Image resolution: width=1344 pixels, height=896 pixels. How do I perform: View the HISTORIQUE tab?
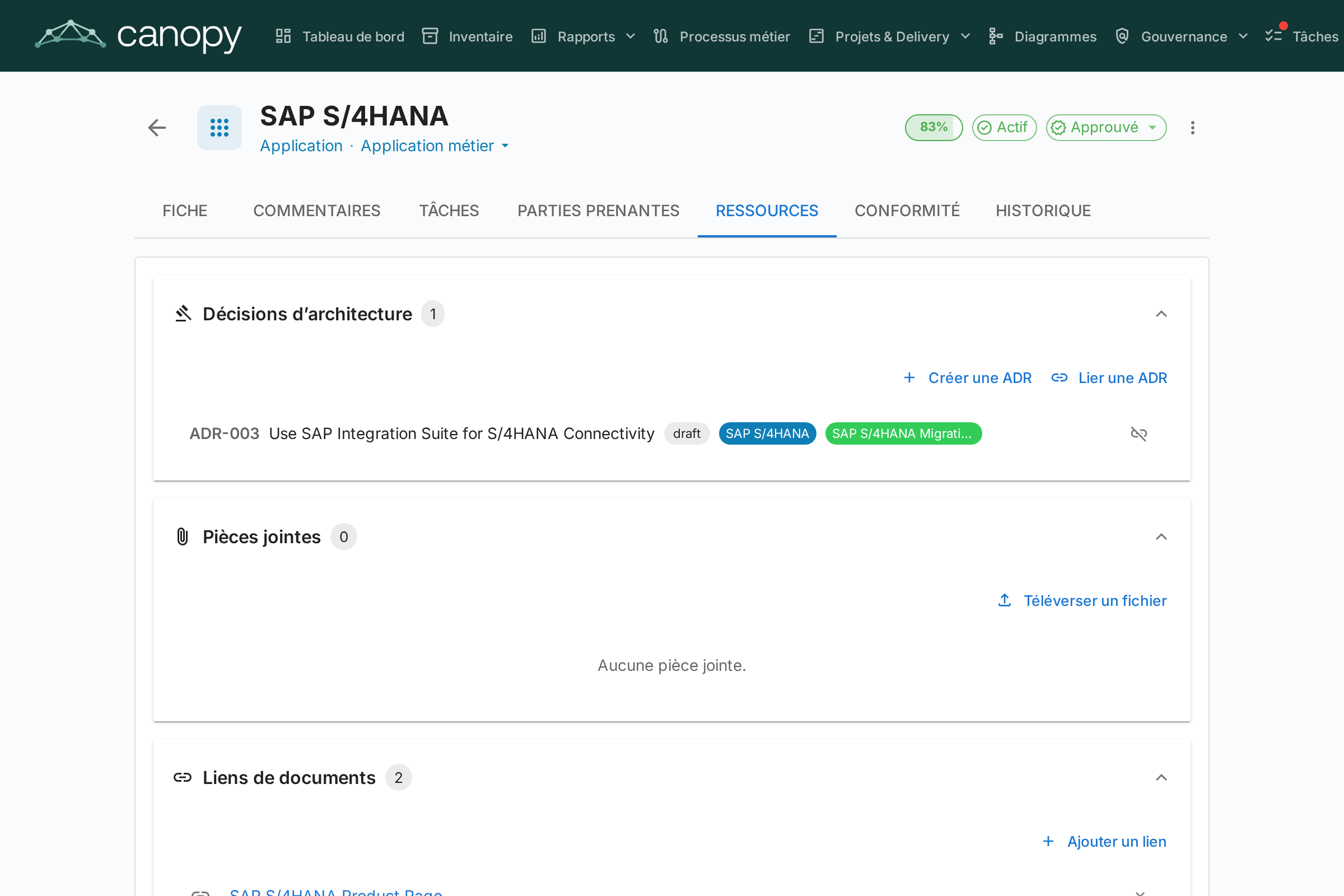point(1043,211)
